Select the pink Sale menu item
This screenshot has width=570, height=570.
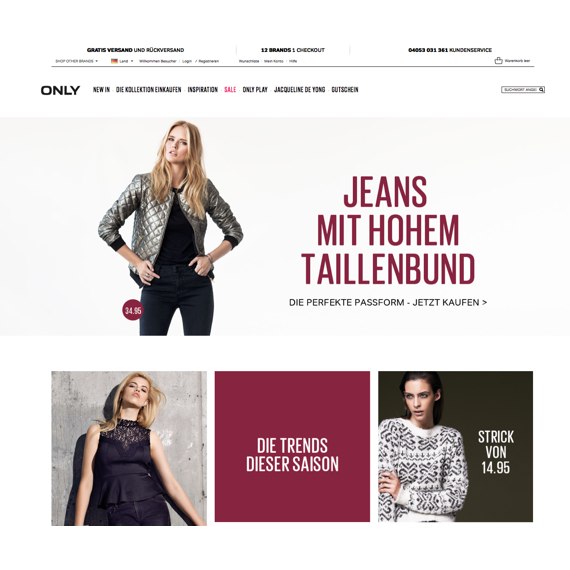point(230,89)
